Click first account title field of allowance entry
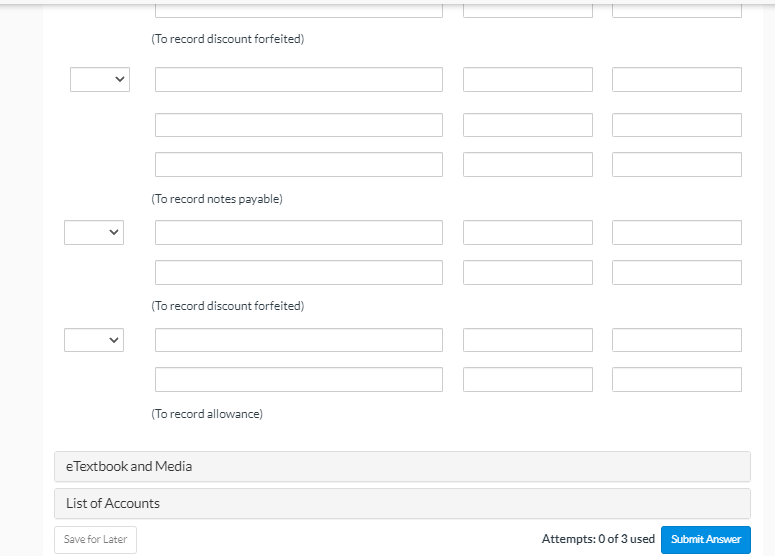Image resolution: width=775 pixels, height=556 pixels. [x=299, y=340]
